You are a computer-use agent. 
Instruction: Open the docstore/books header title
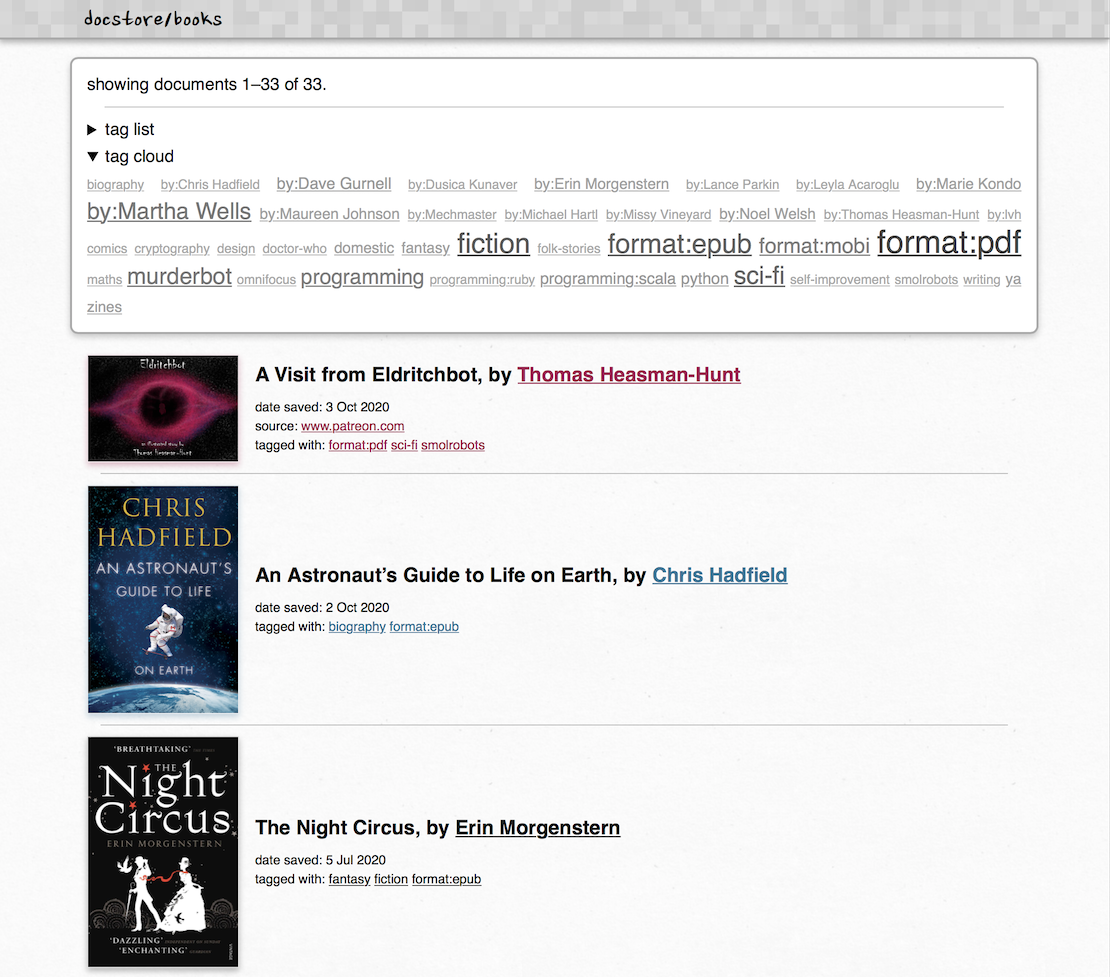click(x=153, y=18)
